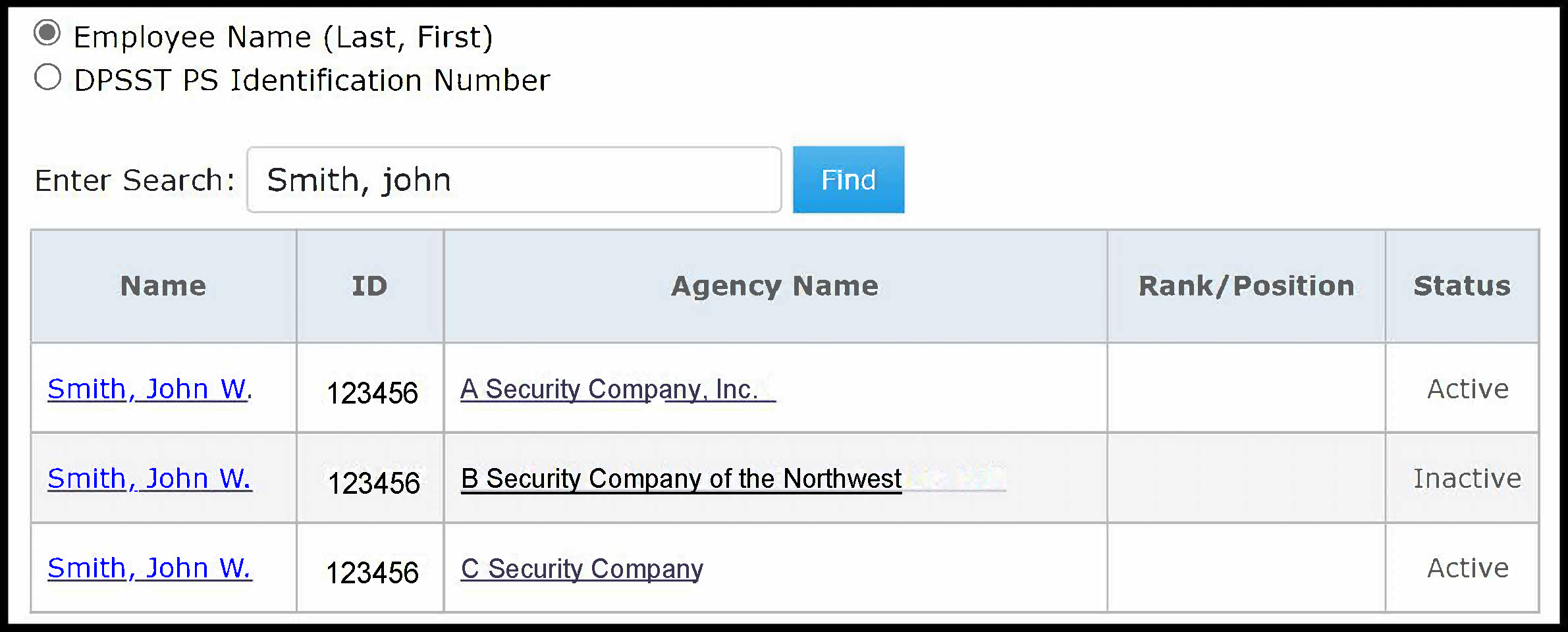Click the Status column header
Viewport: 1568px width, 632px height.
(x=1462, y=286)
